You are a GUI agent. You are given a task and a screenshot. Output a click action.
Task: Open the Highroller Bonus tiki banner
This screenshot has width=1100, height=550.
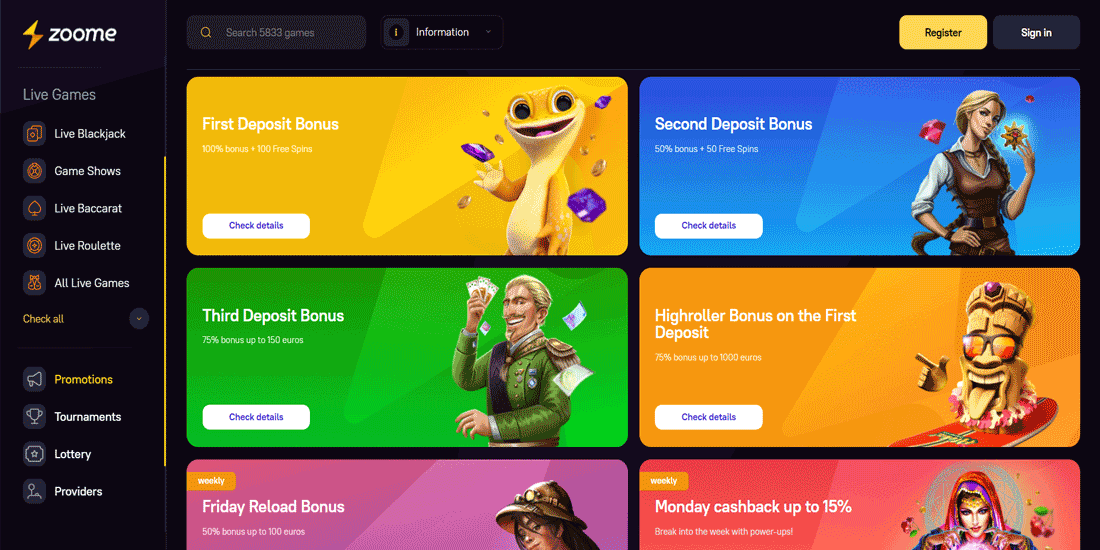coord(859,357)
